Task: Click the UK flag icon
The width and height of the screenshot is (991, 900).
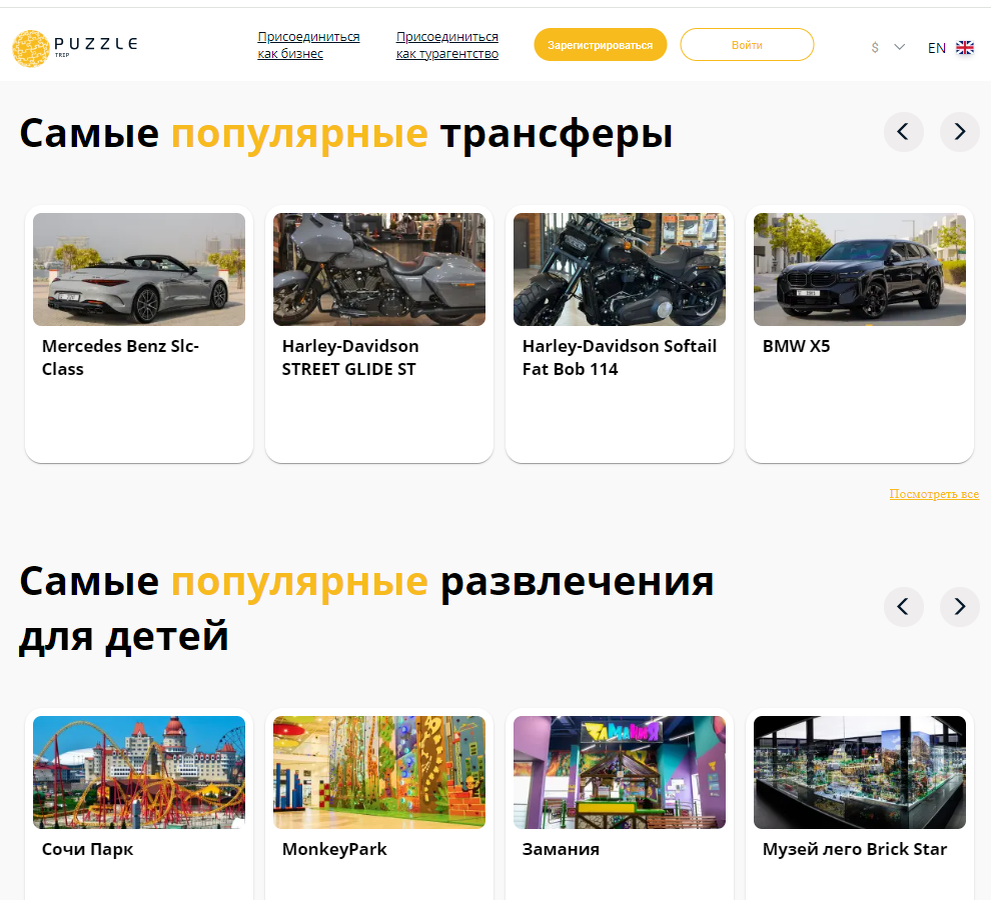Action: point(964,47)
